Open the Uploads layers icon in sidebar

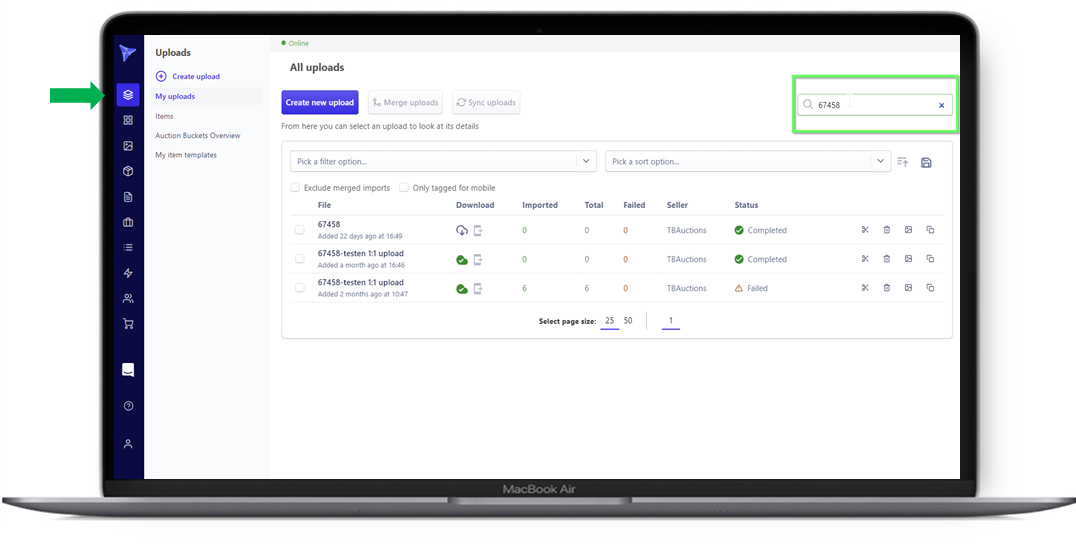[128, 95]
